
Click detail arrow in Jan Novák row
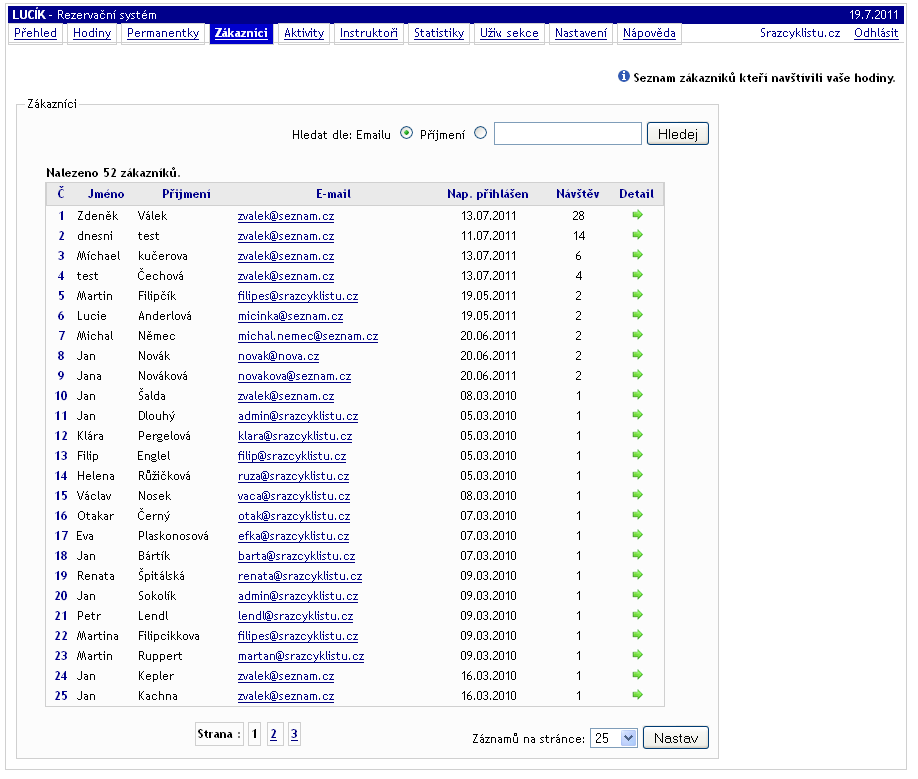click(637, 355)
